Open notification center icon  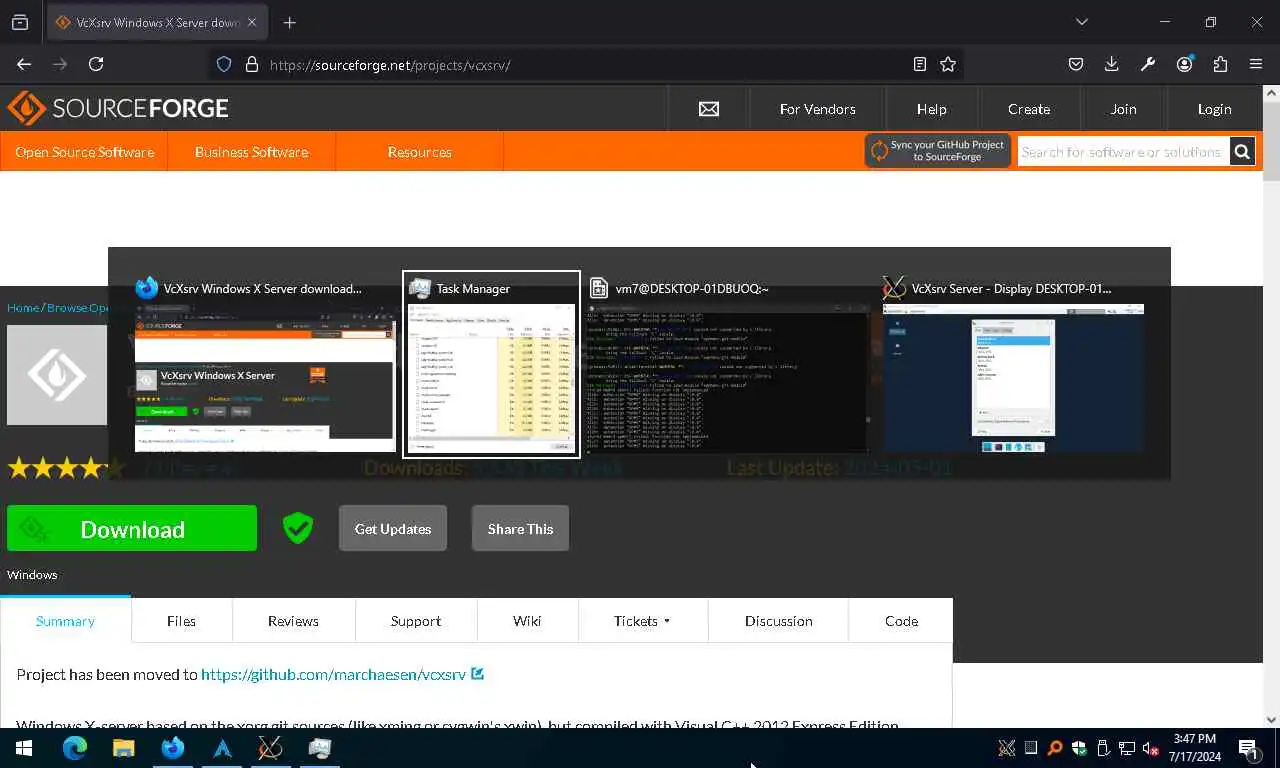[x=1248, y=748]
